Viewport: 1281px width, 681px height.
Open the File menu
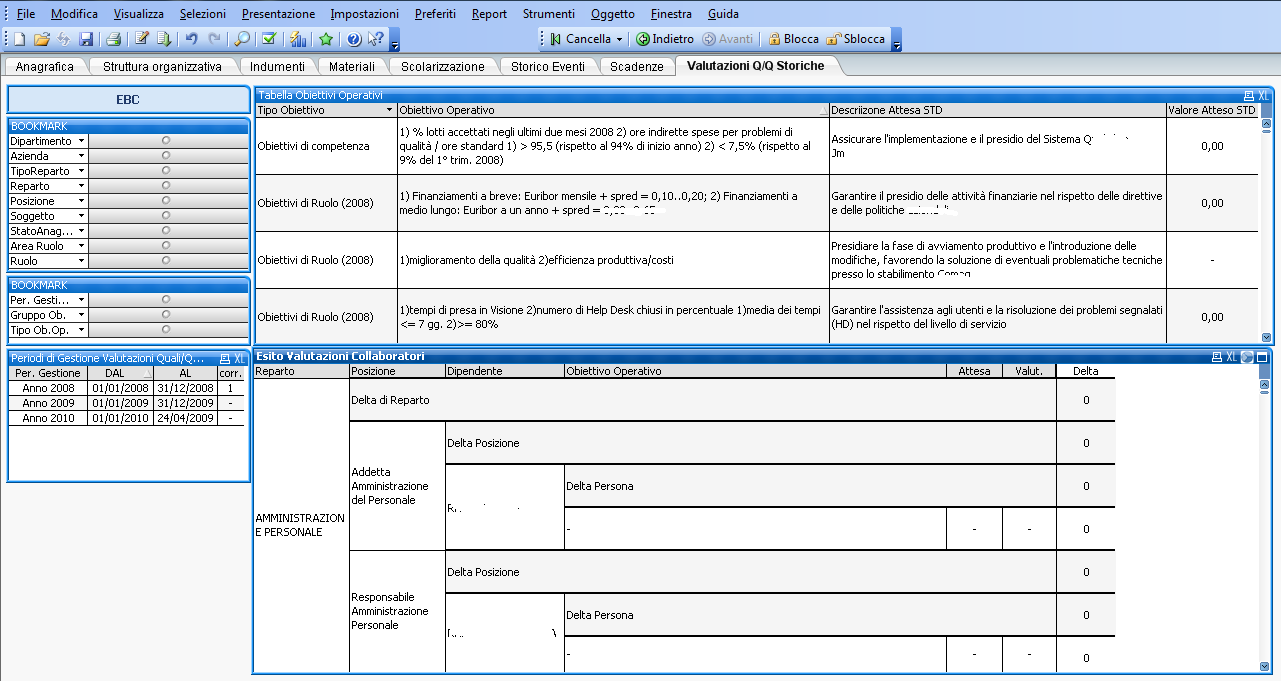[x=26, y=14]
